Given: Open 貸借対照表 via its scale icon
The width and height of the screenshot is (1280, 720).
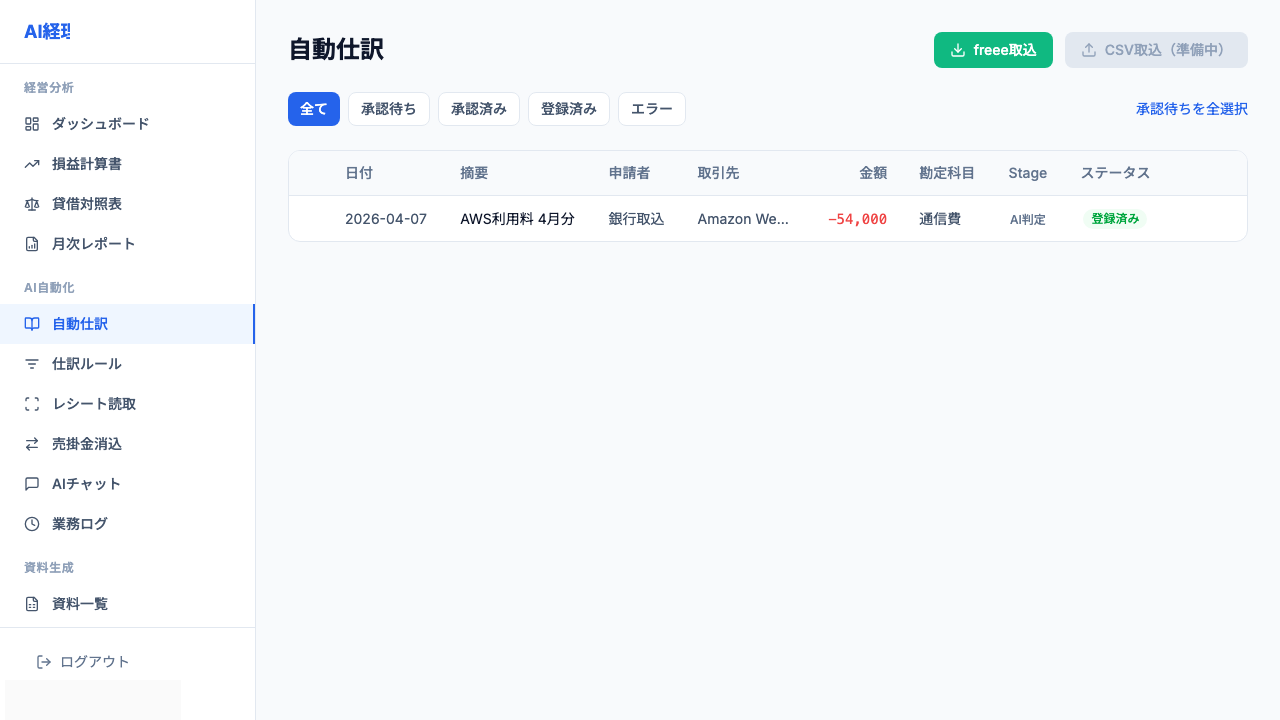Looking at the screenshot, I should coord(32,203).
